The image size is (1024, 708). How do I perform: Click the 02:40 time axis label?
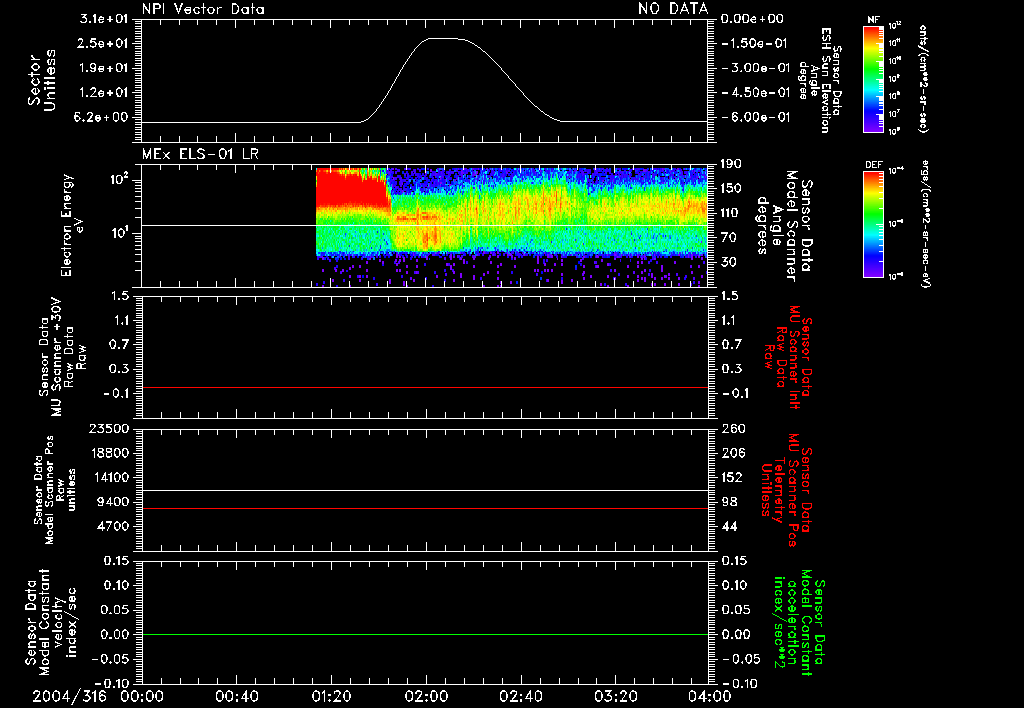[520, 696]
